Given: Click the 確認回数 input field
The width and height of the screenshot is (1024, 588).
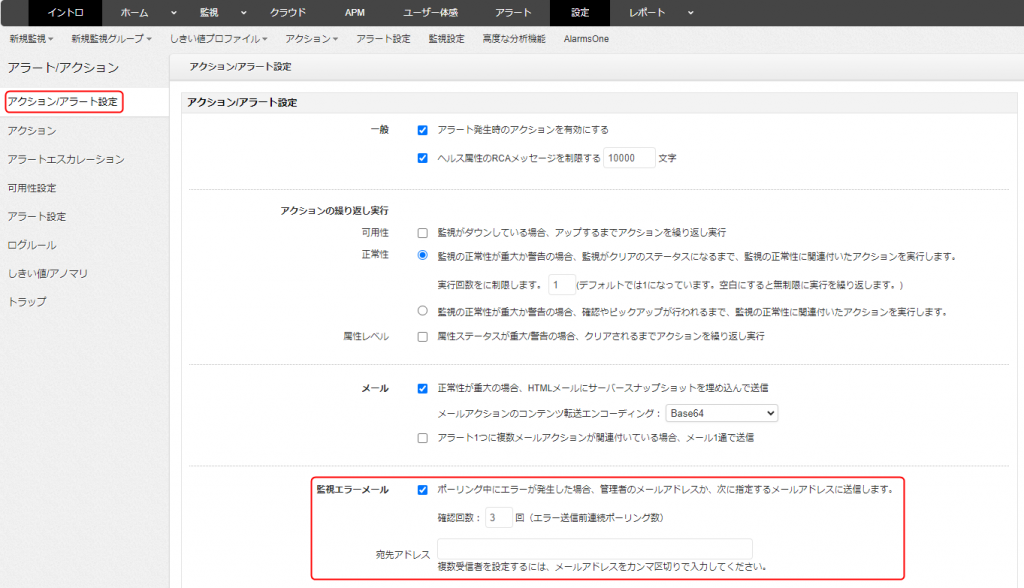Looking at the screenshot, I should (x=498, y=517).
